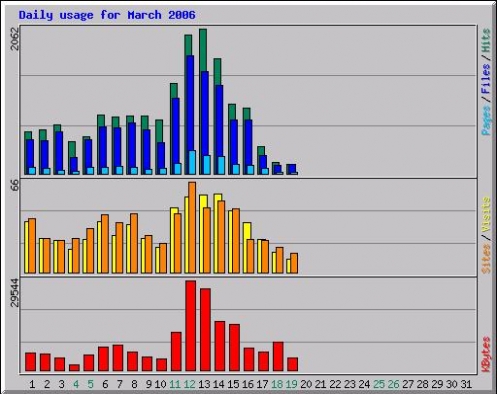
Task: Click the 'Hits' legend label
Action: pyautogui.click(x=486, y=41)
